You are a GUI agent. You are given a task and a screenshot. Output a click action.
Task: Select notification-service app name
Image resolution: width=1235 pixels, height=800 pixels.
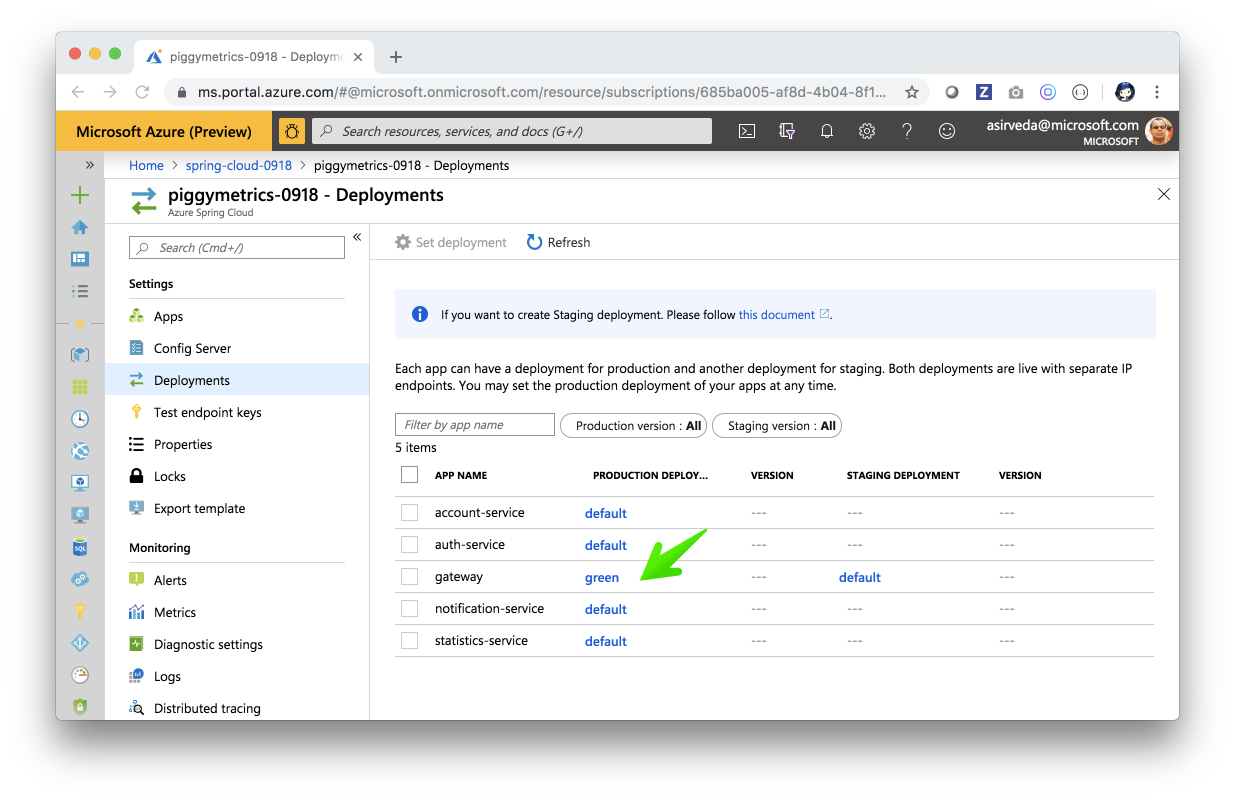pyautogui.click(x=489, y=608)
